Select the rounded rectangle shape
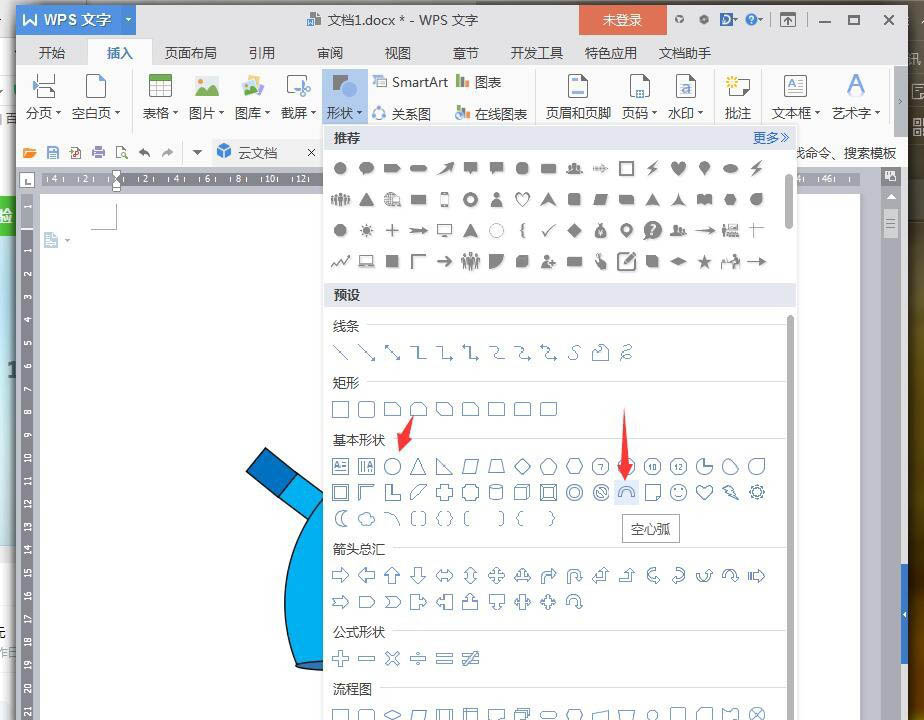Screen dimensions: 924x720 pos(367,409)
